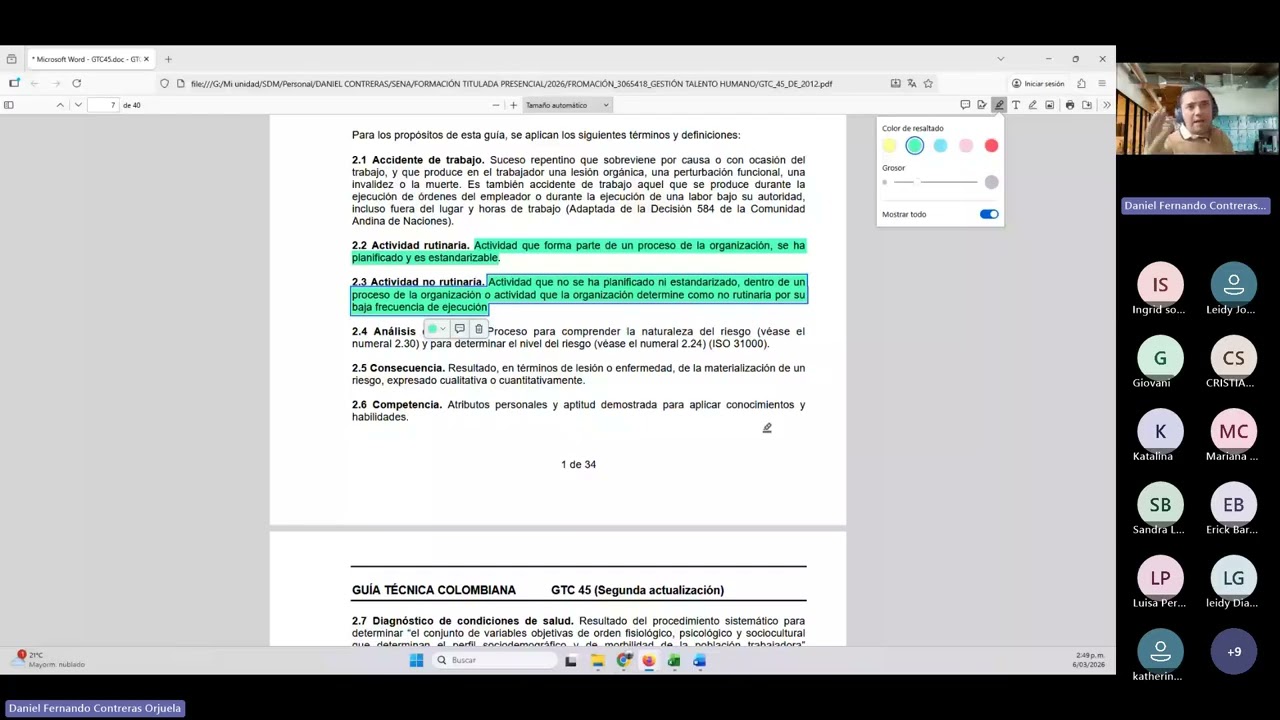The height and width of the screenshot is (720, 1280).
Task: Open the translate page icon
Action: point(911,83)
